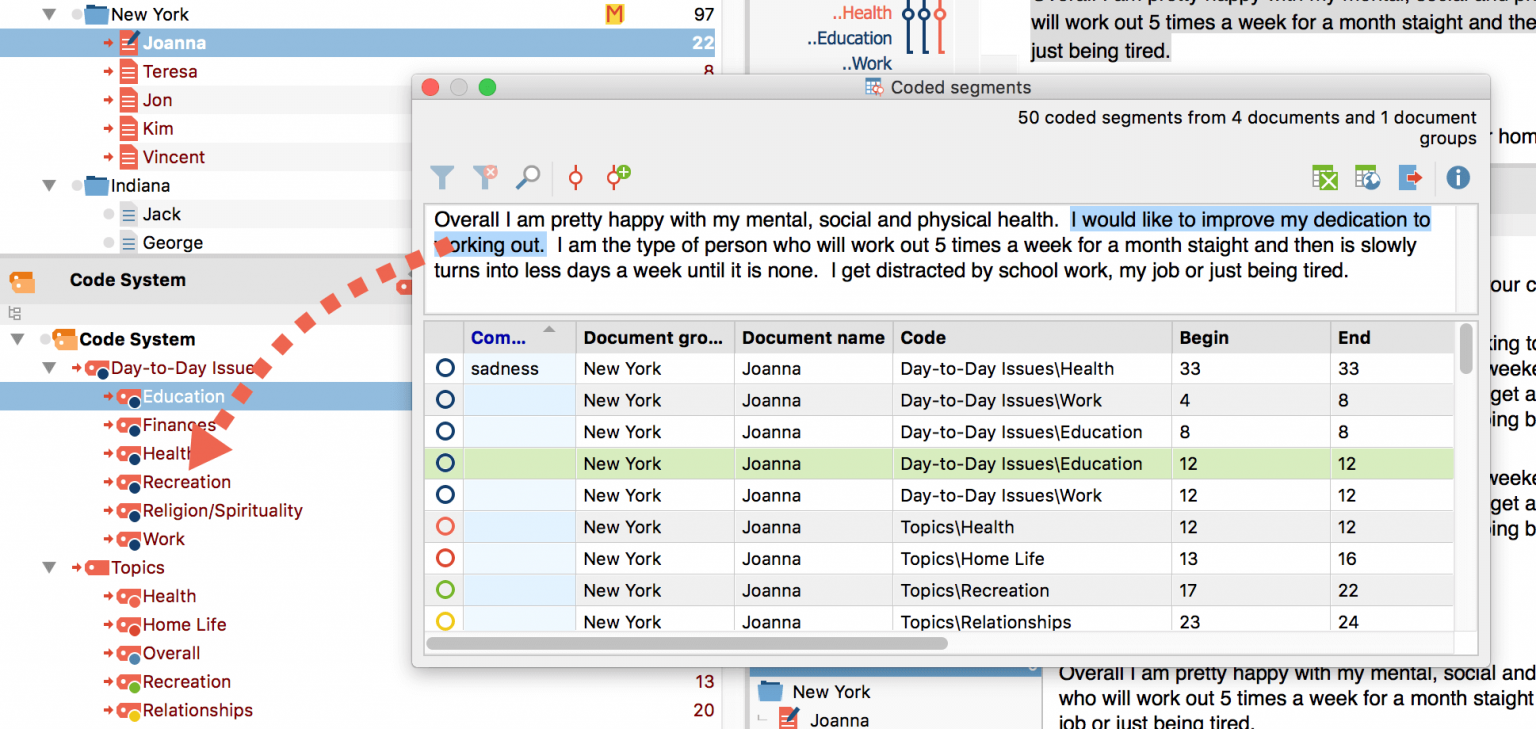This screenshot has width=1536, height=729.
Task: Sort the table by the Begin column
Action: pos(1203,337)
